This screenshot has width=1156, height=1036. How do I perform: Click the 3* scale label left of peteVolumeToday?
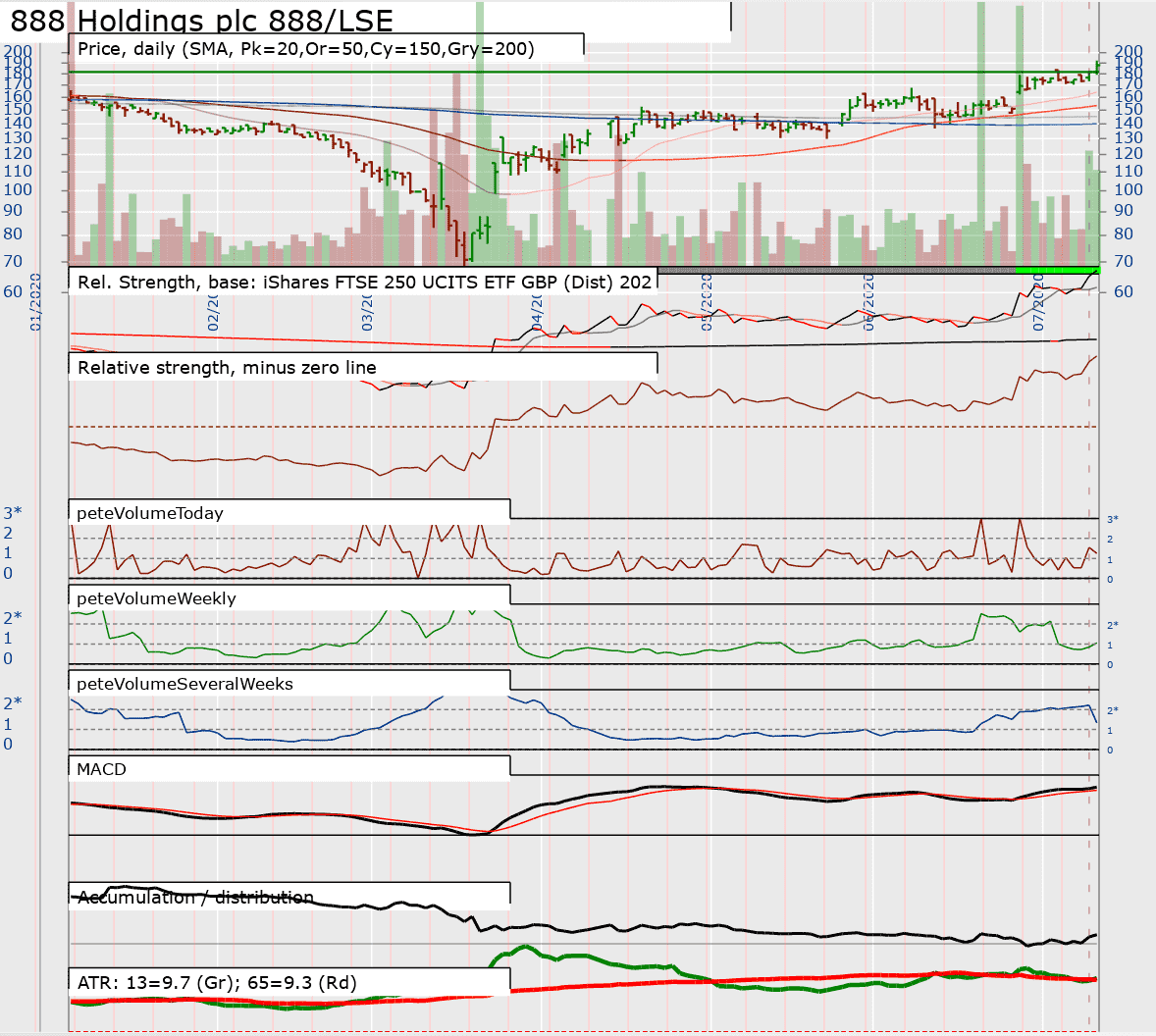(x=13, y=513)
